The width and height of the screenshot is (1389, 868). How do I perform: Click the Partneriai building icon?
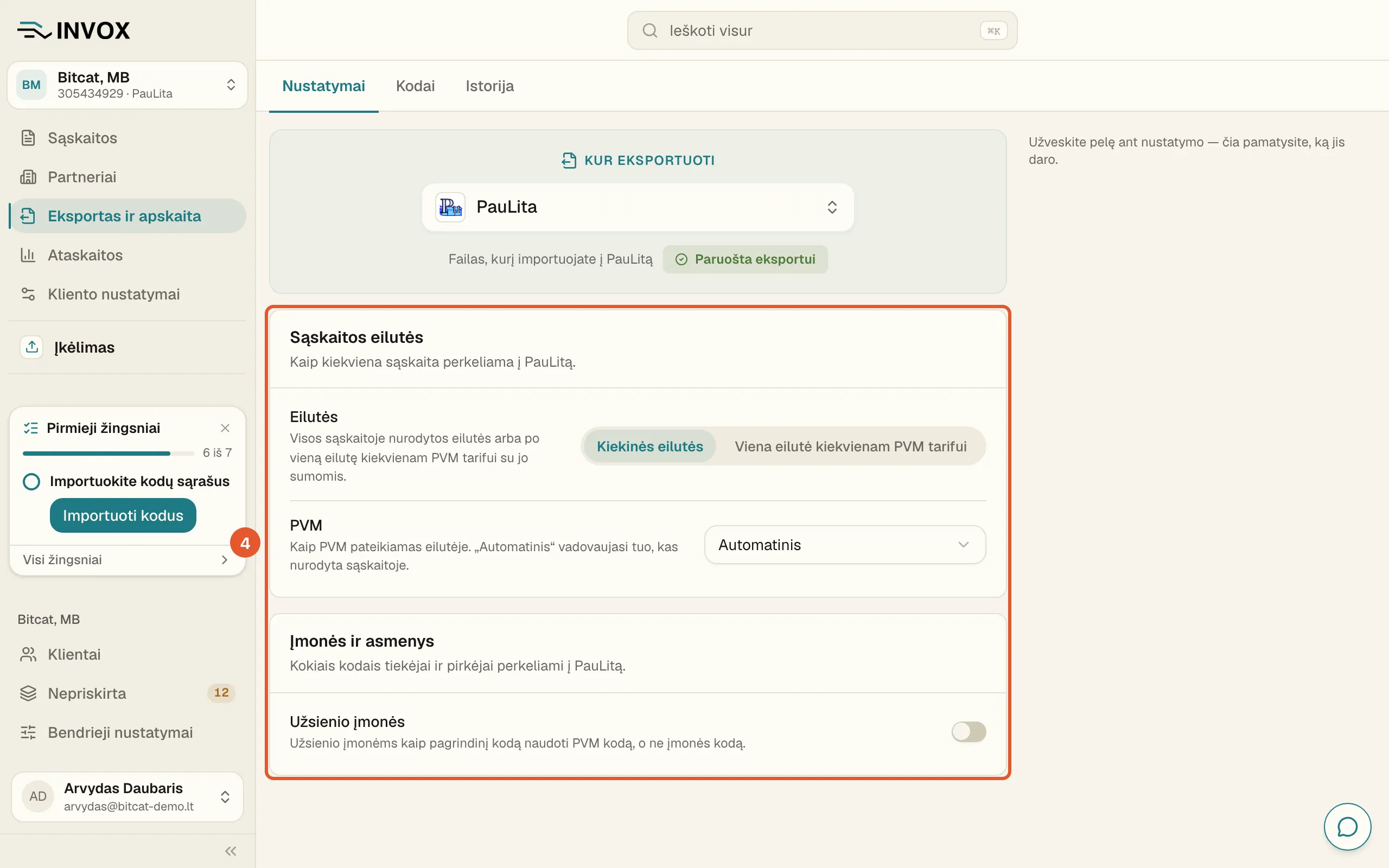tap(28, 177)
